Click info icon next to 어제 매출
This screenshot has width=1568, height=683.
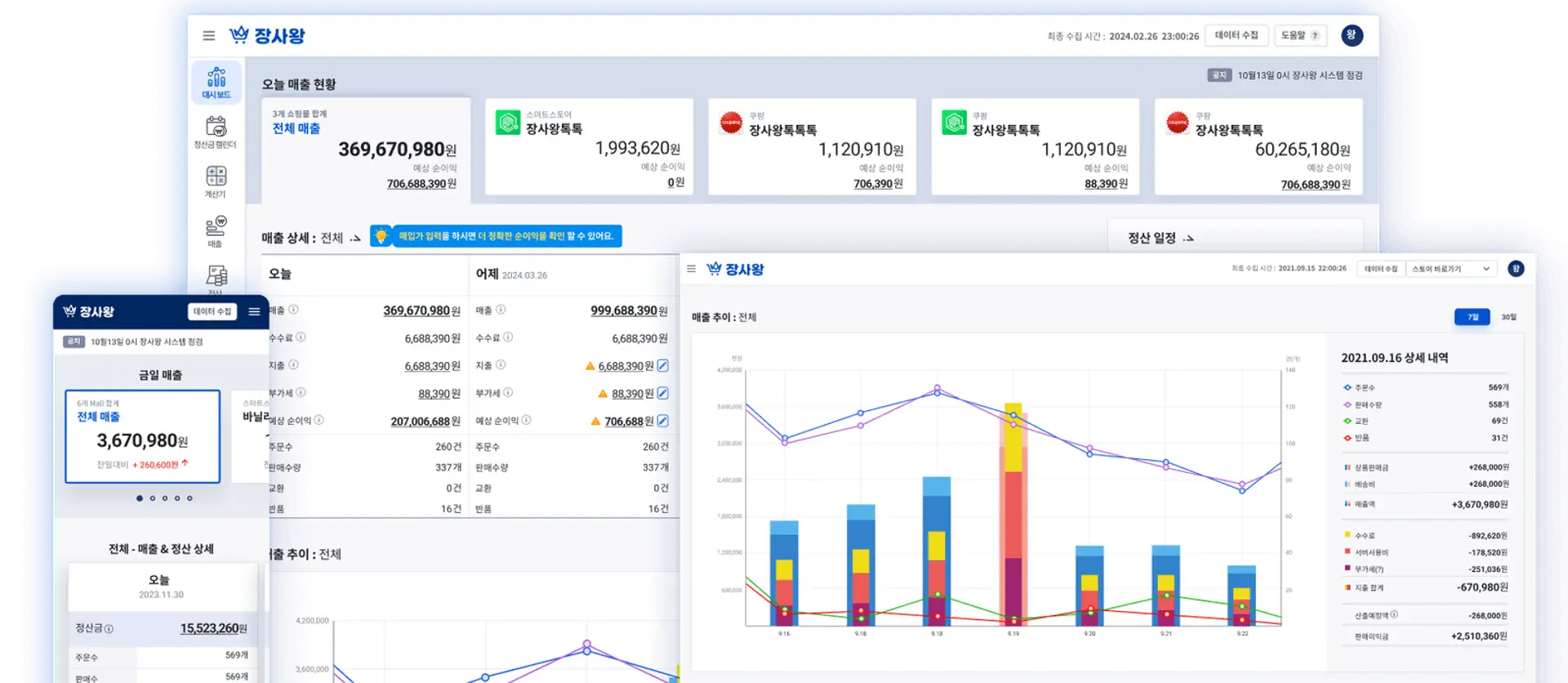501,310
